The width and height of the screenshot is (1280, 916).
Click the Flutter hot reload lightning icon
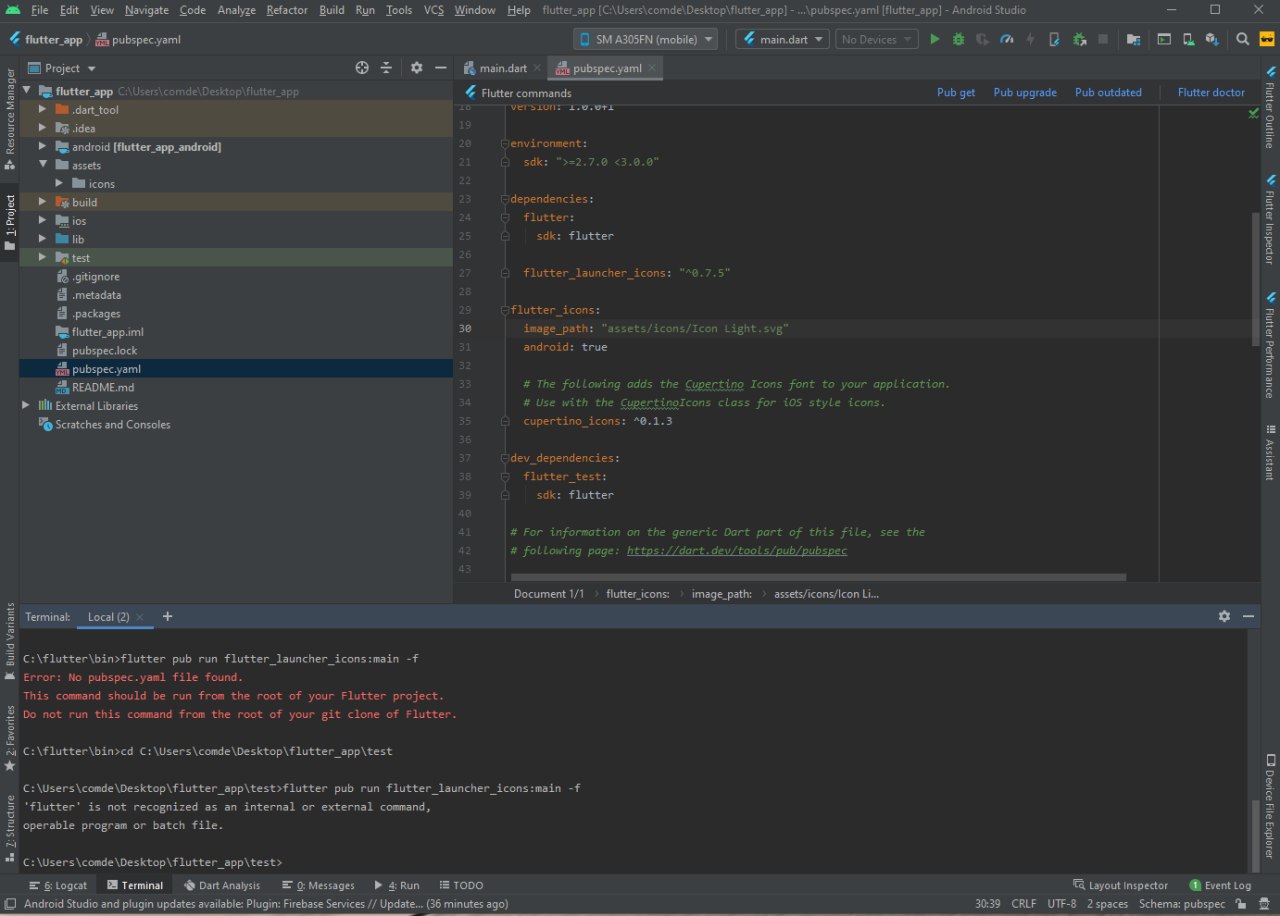(1030, 40)
